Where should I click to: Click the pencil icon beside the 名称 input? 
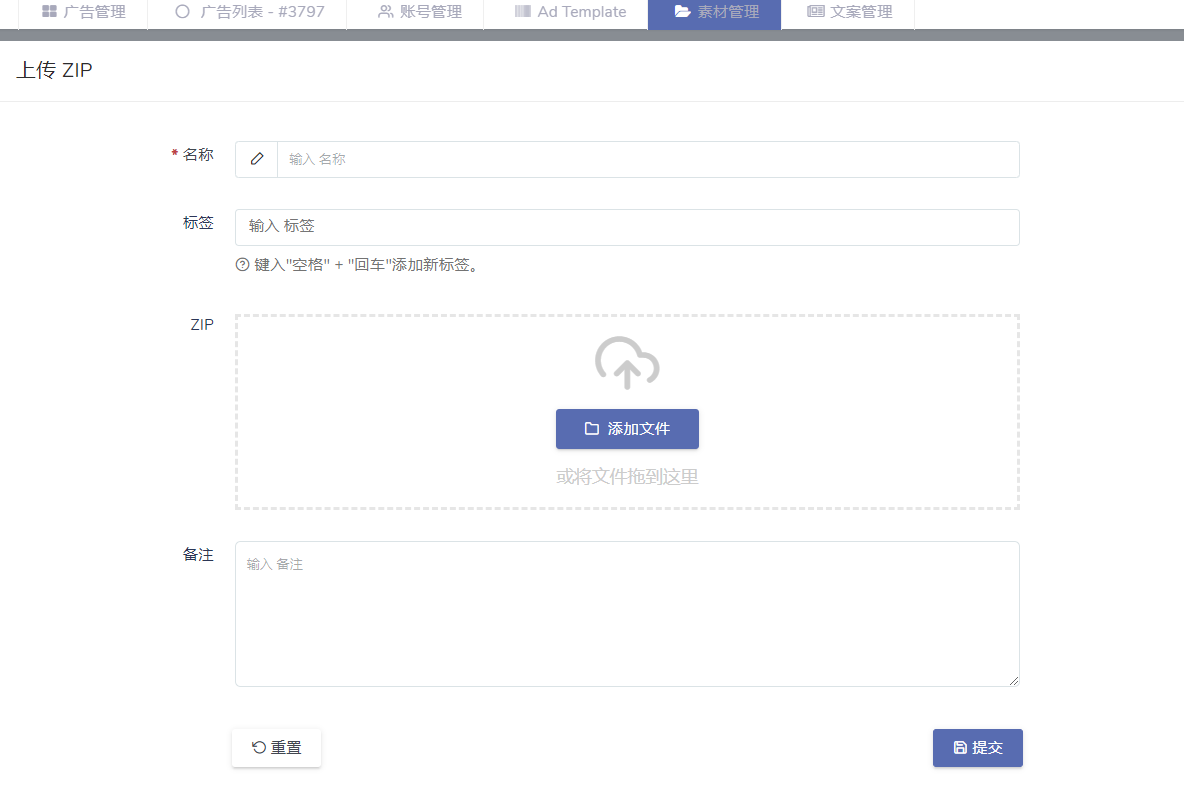257,158
